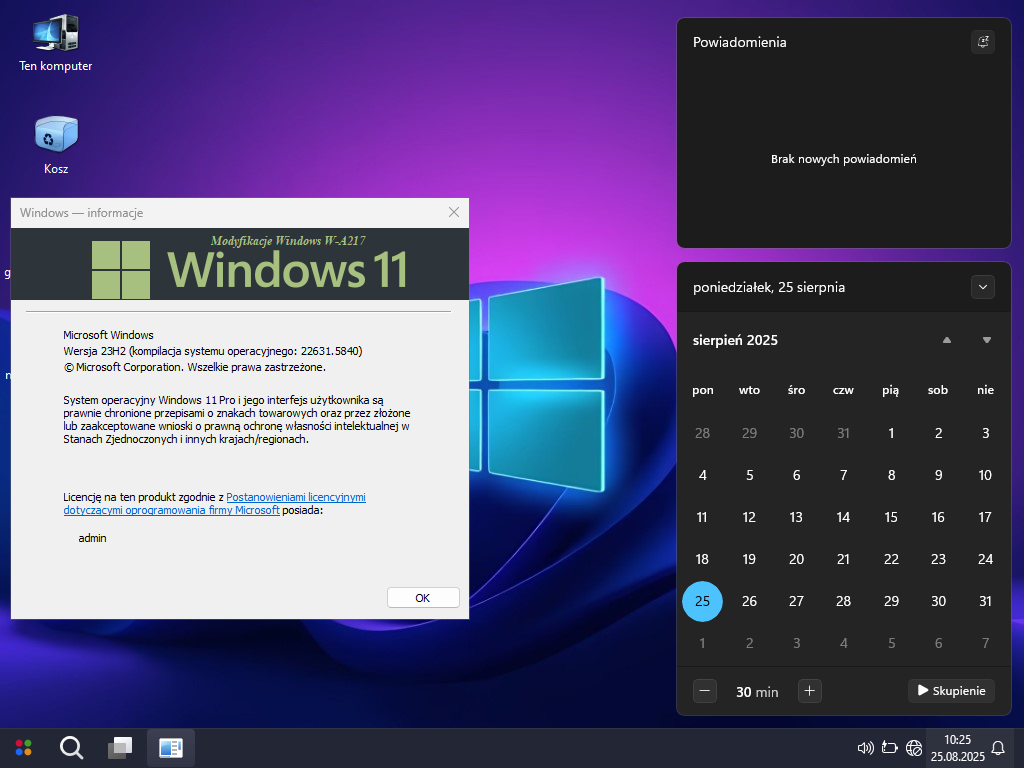
Task: Open taskbar Search magnifier
Action: (x=71, y=747)
